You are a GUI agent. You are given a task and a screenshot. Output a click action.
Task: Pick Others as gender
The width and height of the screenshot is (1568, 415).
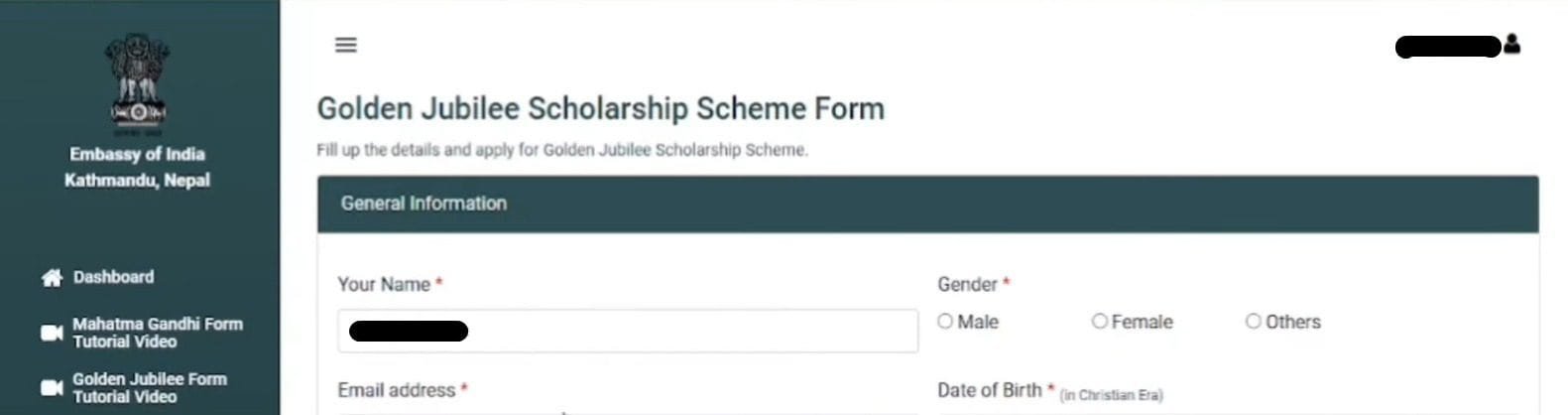click(1253, 322)
